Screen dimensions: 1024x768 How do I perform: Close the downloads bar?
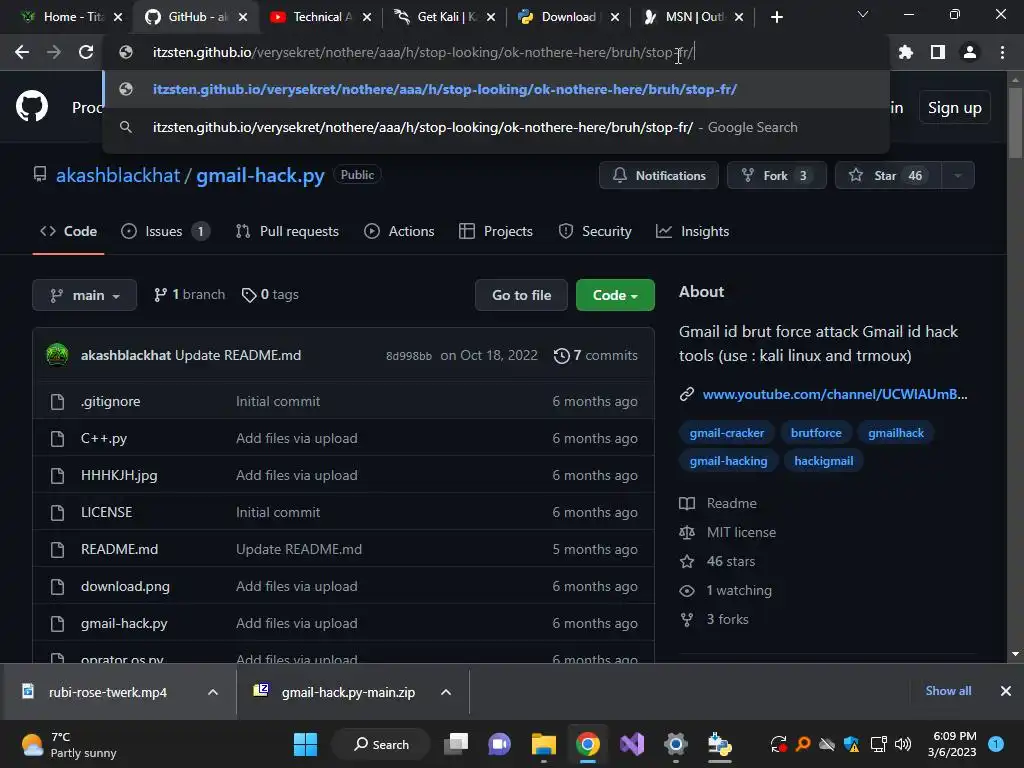click(1006, 691)
